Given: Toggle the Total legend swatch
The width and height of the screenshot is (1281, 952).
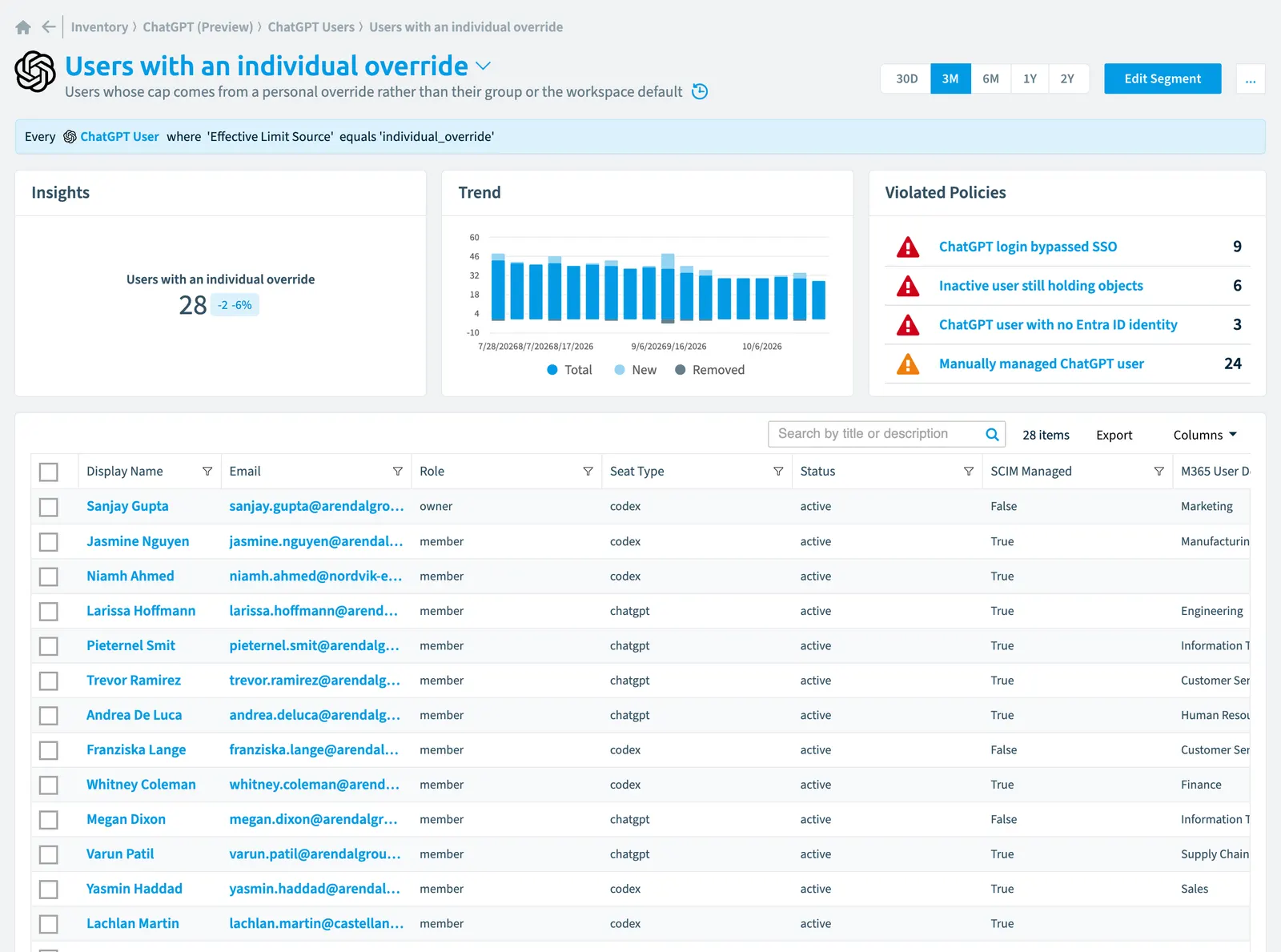Looking at the screenshot, I should coord(552,370).
